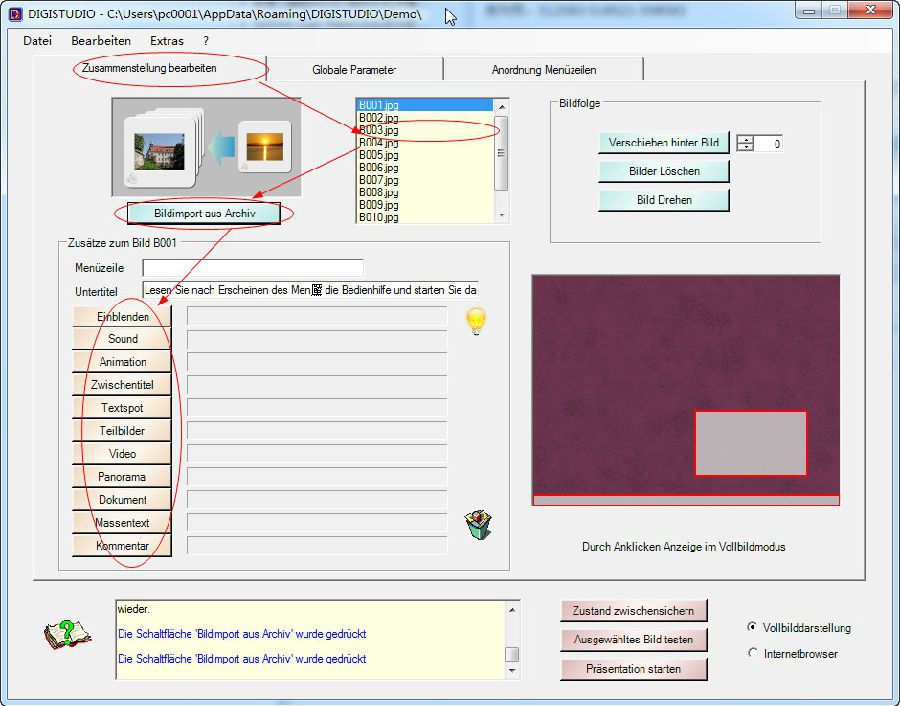Click the preview image for fullscreen display
Screen dimensions: 900x706
point(686,390)
